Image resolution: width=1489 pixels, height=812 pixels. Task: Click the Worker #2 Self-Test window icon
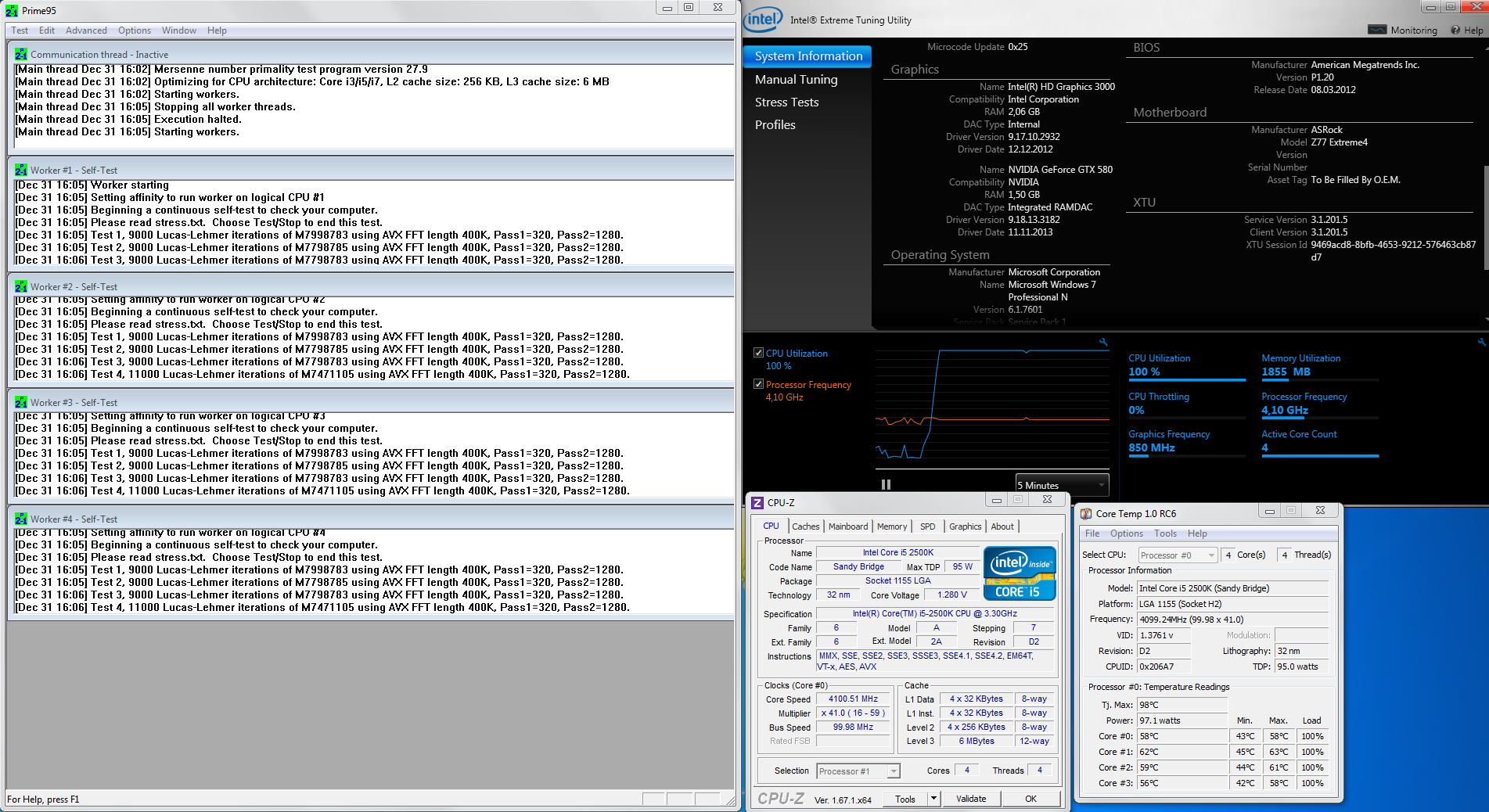21,286
